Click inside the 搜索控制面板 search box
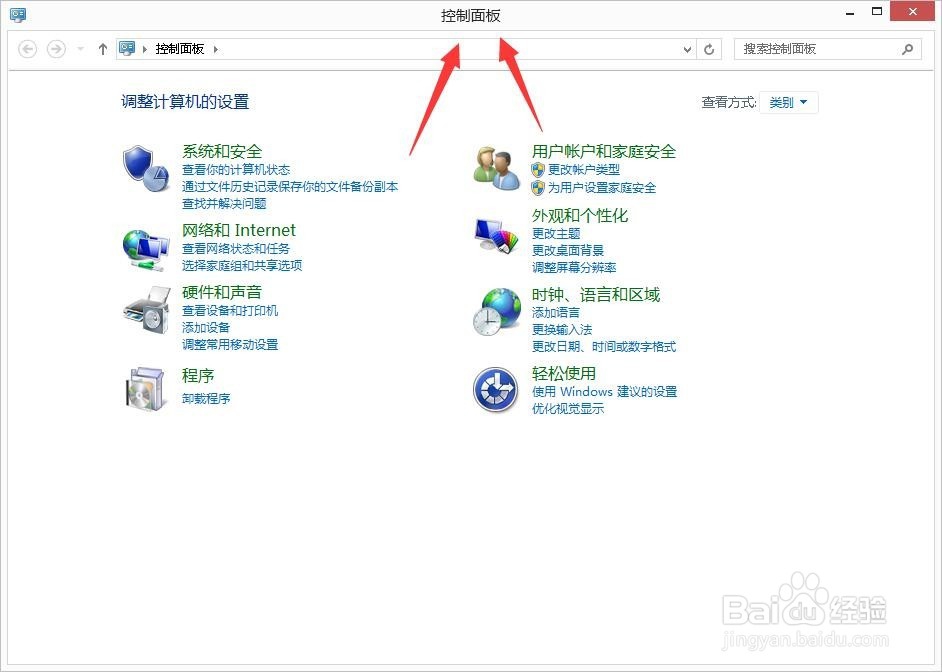Screen dimensions: 942x672 (820, 49)
